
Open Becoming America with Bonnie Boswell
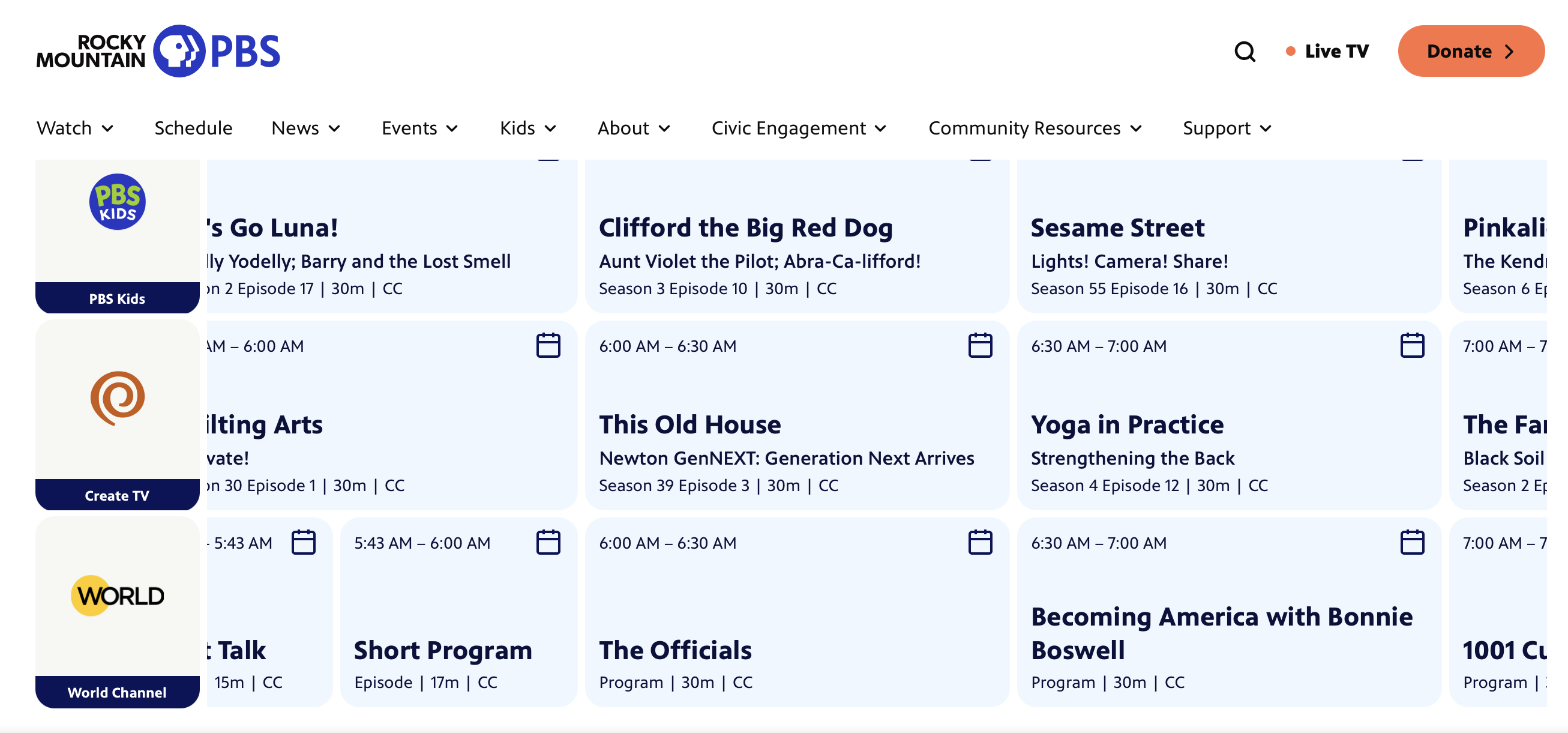[x=1222, y=633]
